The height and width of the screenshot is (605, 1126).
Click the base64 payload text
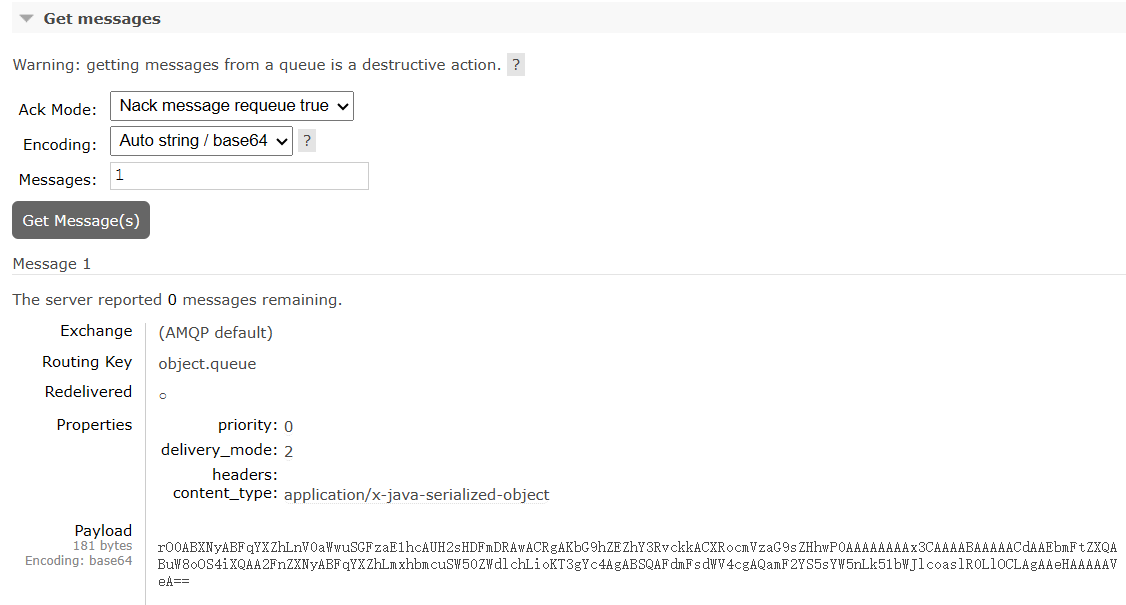coord(637,564)
